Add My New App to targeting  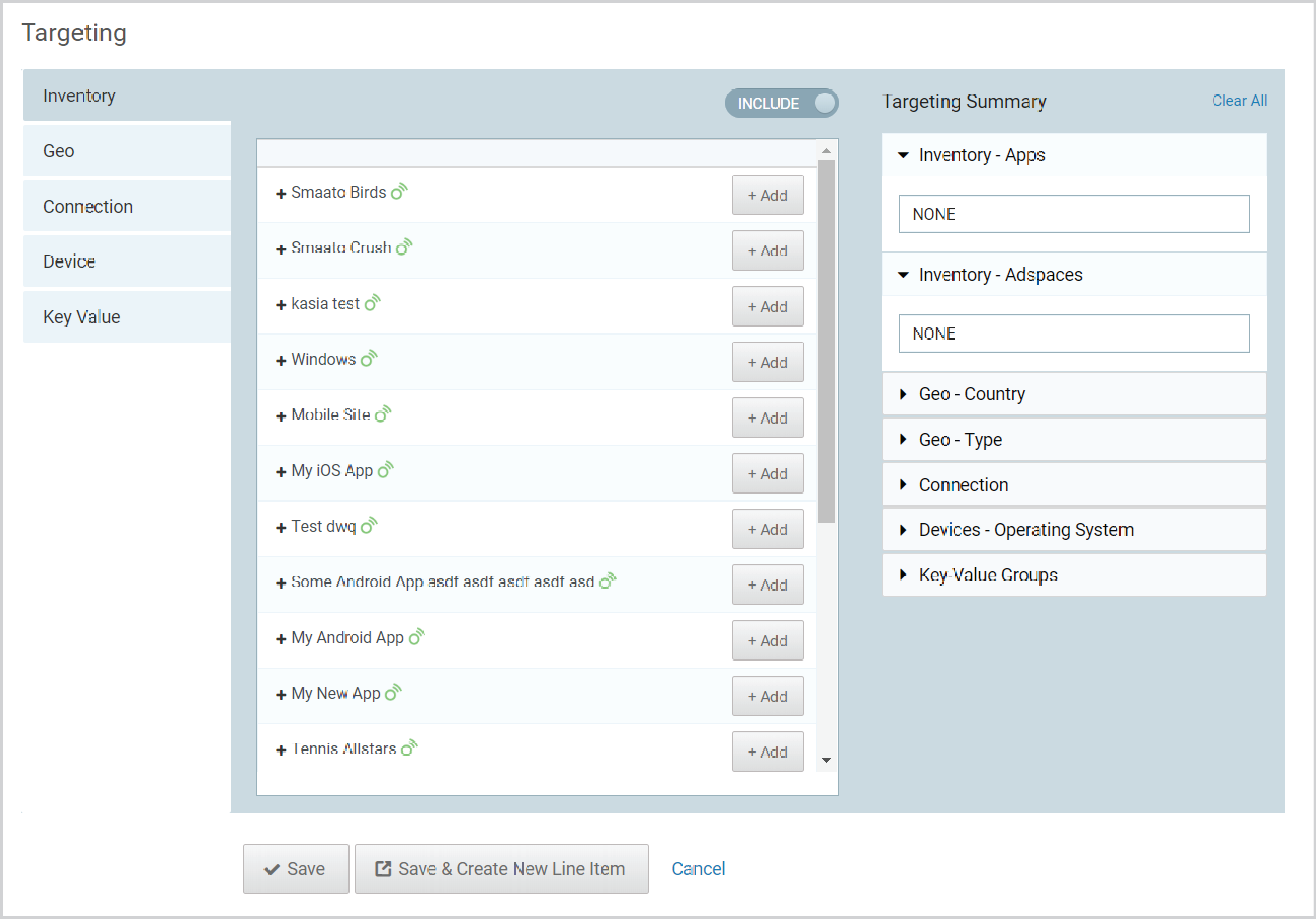767,696
